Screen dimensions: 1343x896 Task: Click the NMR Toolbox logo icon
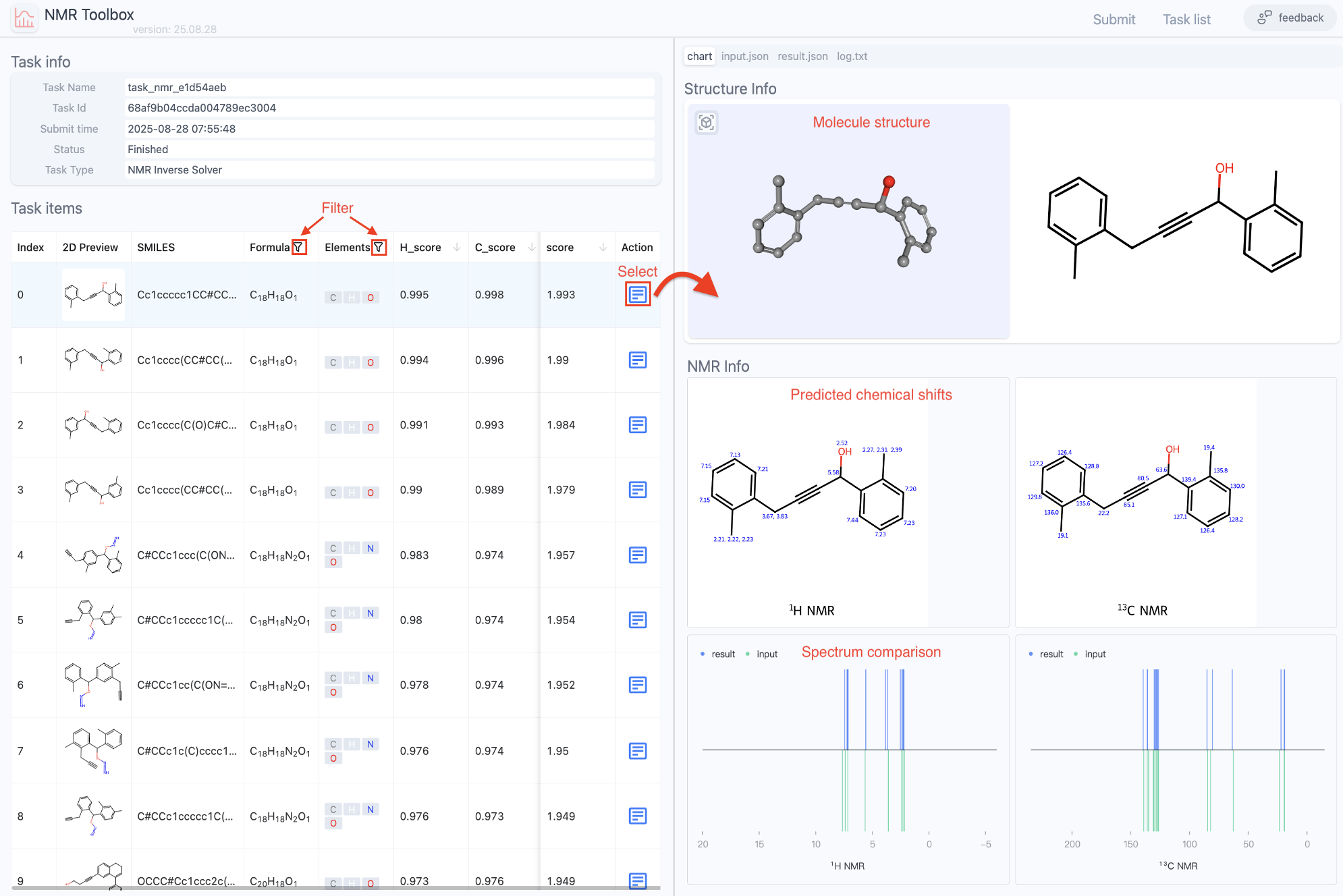[x=24, y=18]
